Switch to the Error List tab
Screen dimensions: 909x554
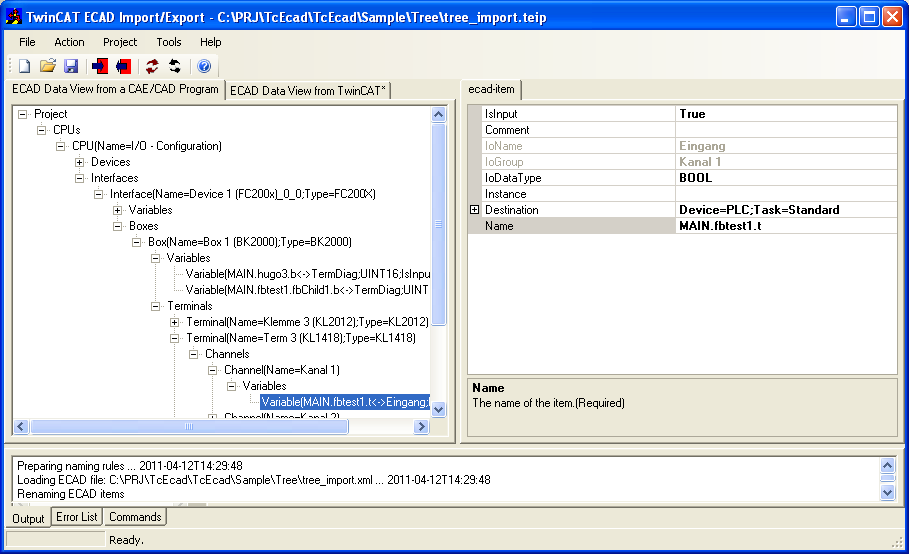(x=77, y=516)
